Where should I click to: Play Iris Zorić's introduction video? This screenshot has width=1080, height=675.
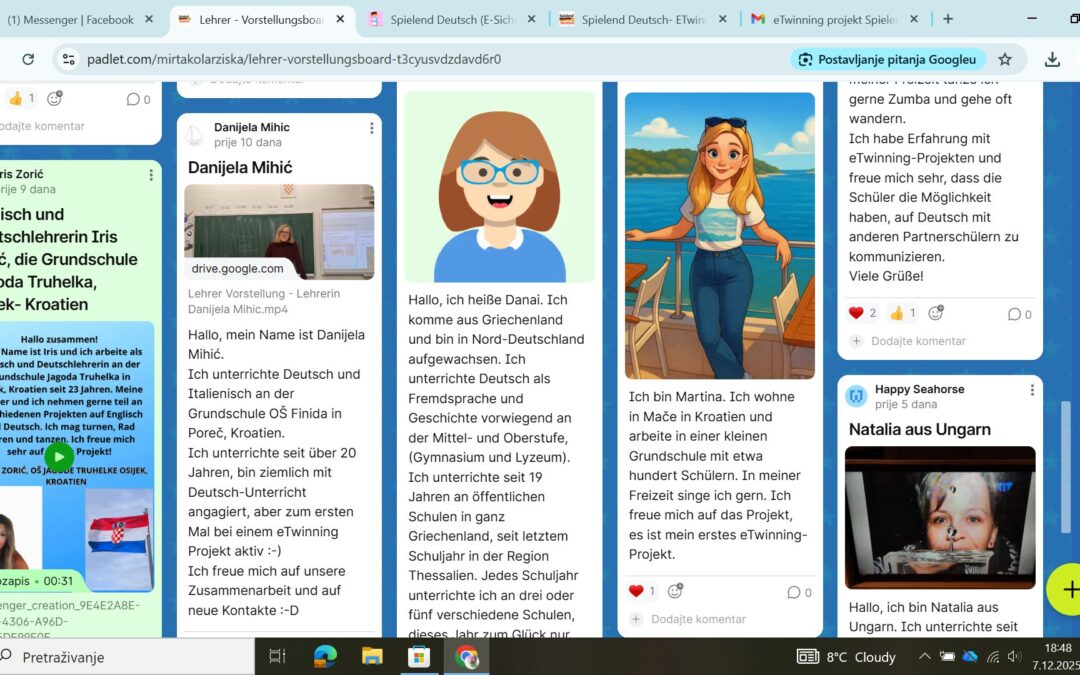(x=59, y=456)
